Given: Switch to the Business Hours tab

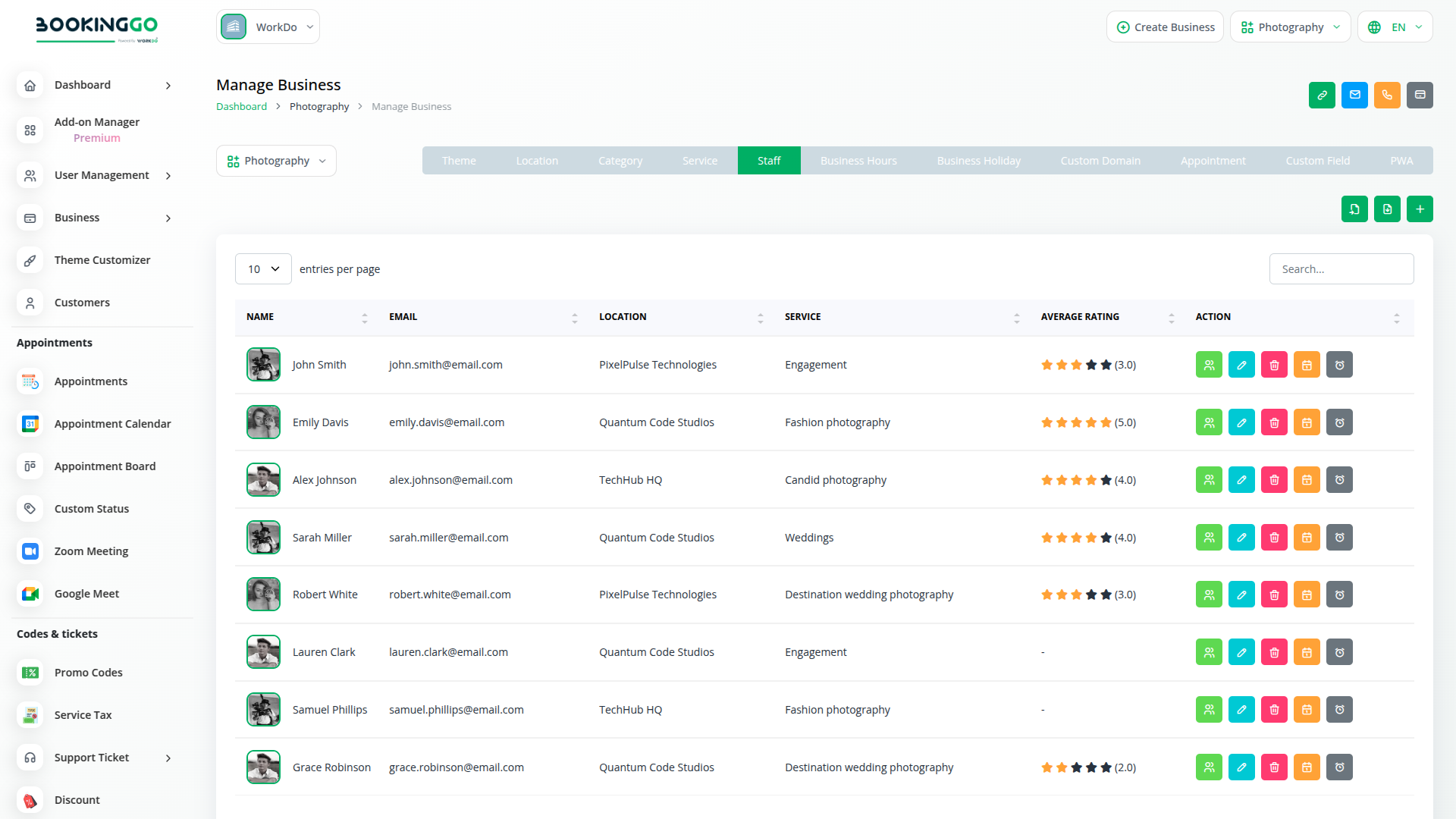Looking at the screenshot, I should click(x=858, y=161).
